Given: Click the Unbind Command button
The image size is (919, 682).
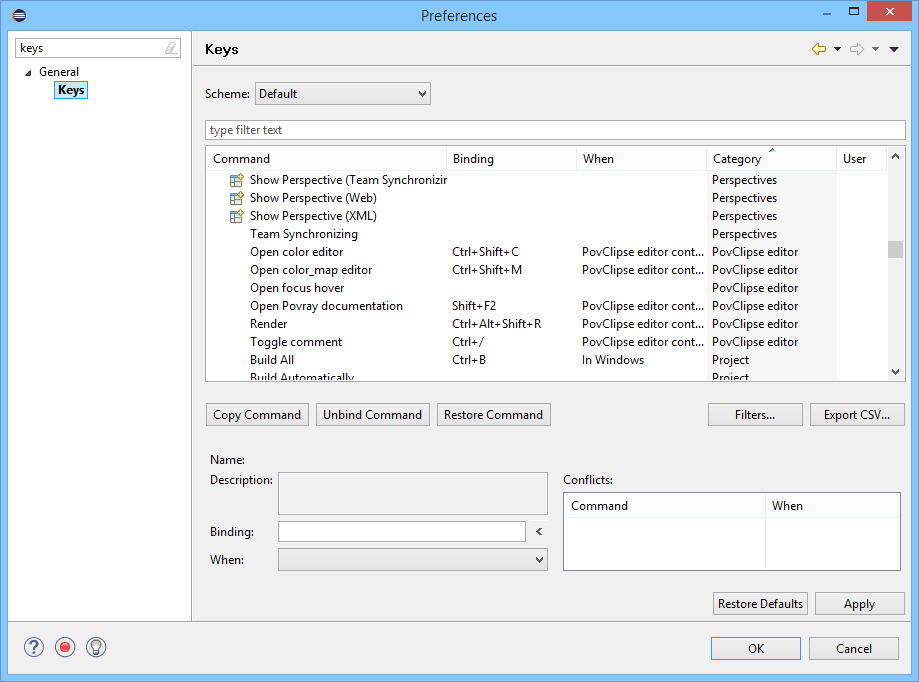Looking at the screenshot, I should pyautogui.click(x=373, y=415).
